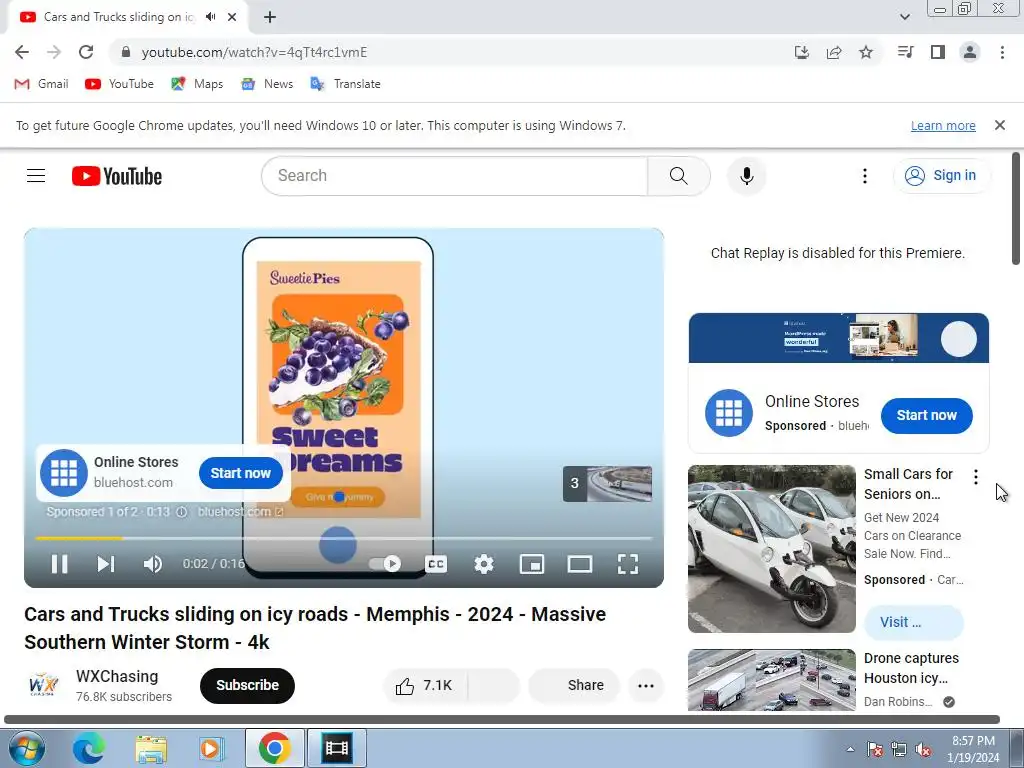Viewport: 1024px width, 768px height.
Task: Activate miniplayer mode icon
Action: [x=532, y=564]
